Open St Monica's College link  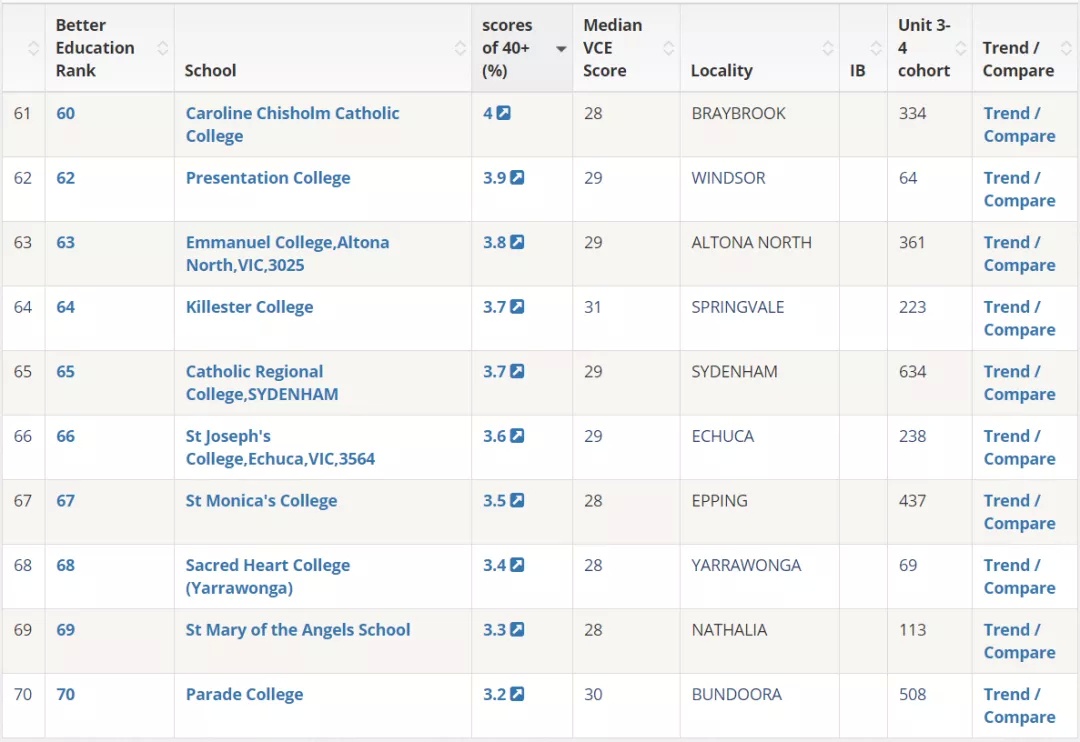261,500
